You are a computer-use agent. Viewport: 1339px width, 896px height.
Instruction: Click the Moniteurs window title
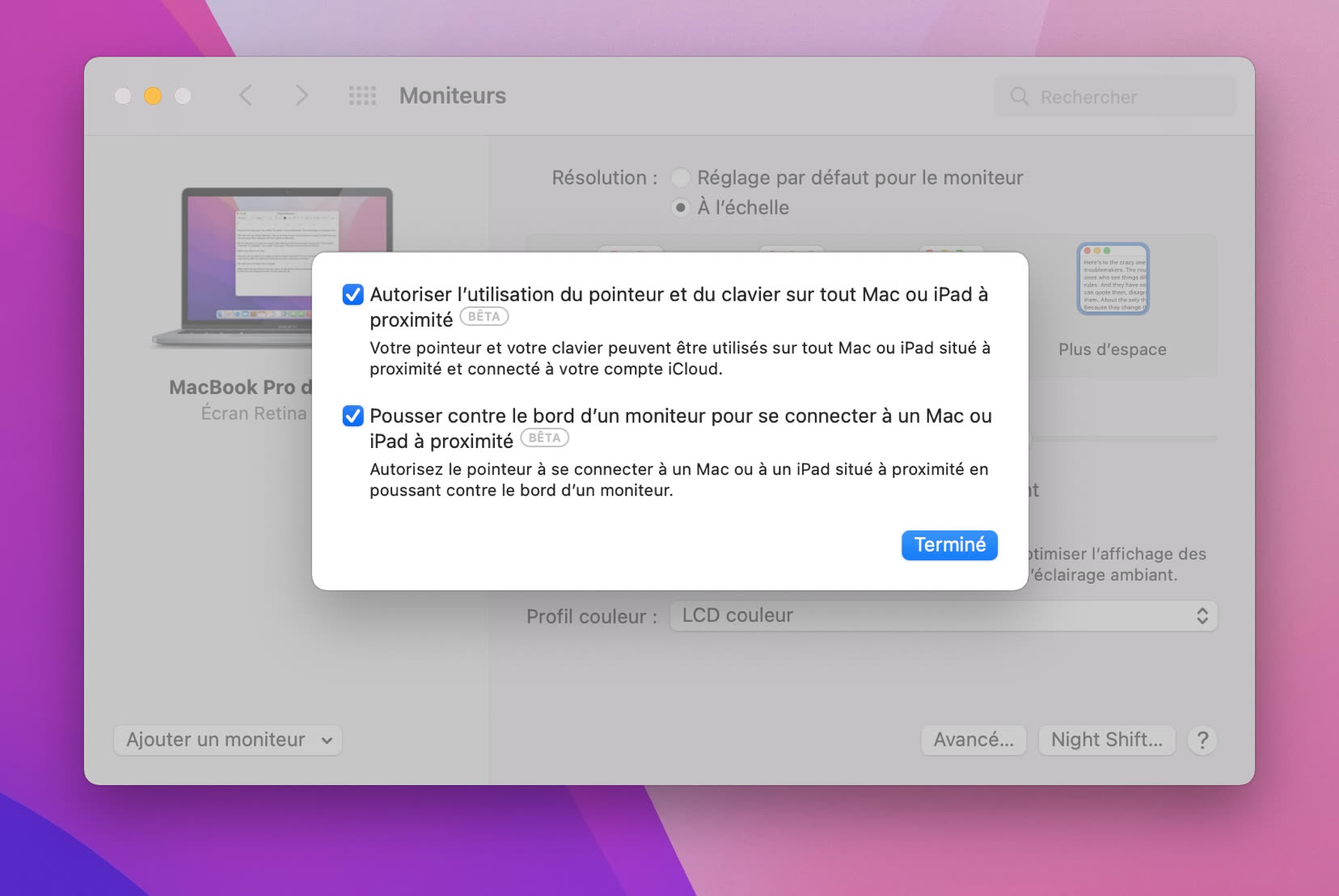click(x=453, y=95)
